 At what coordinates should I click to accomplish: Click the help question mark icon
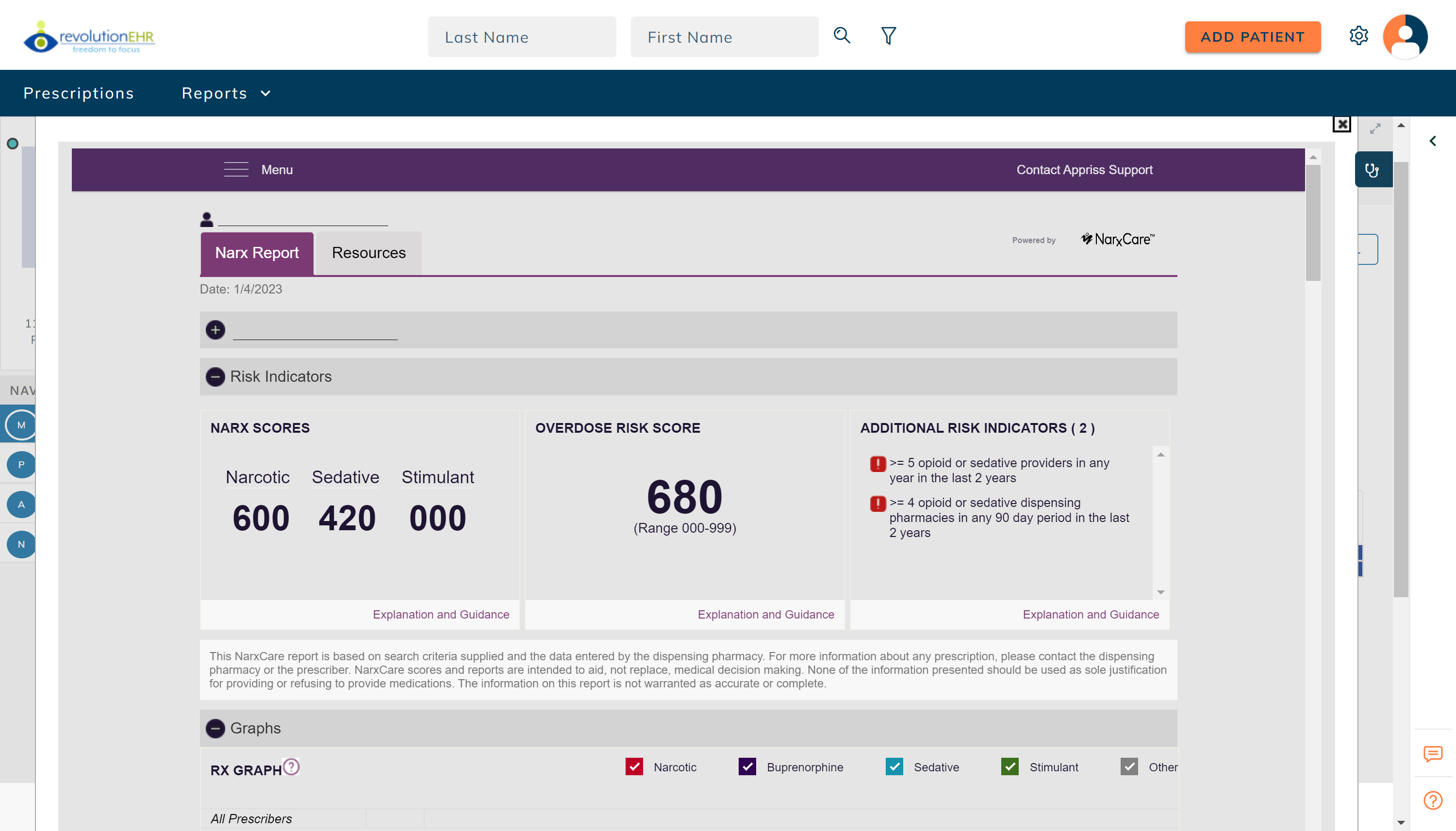pos(1433,800)
